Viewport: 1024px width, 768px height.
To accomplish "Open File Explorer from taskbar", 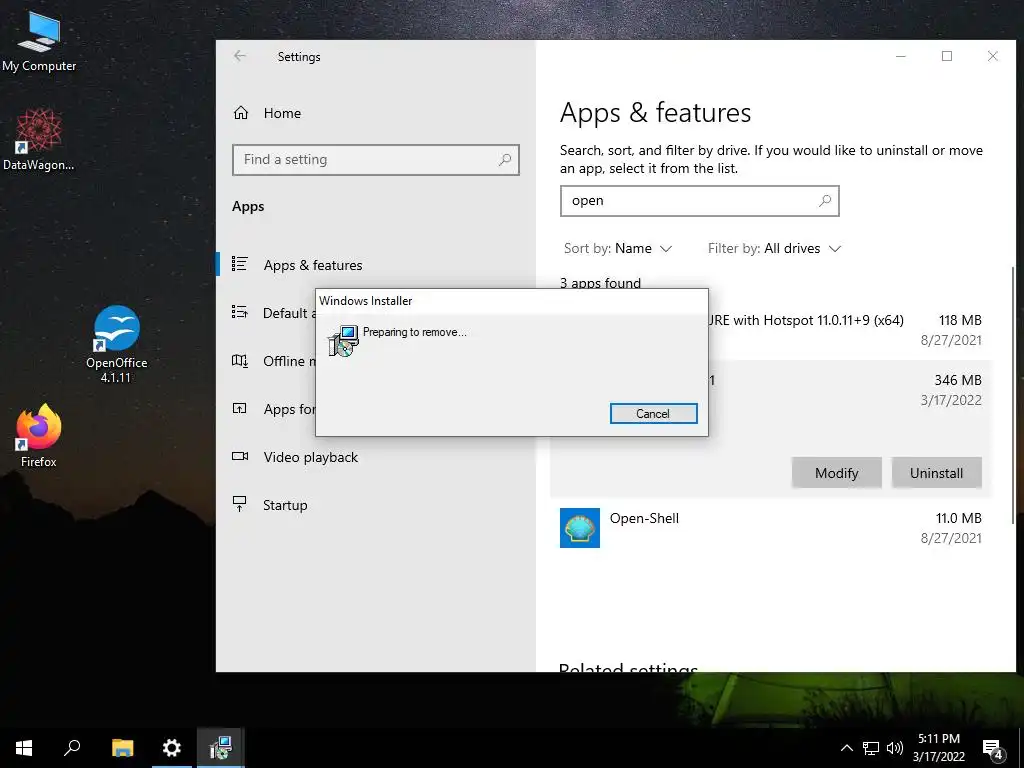I will [122, 748].
